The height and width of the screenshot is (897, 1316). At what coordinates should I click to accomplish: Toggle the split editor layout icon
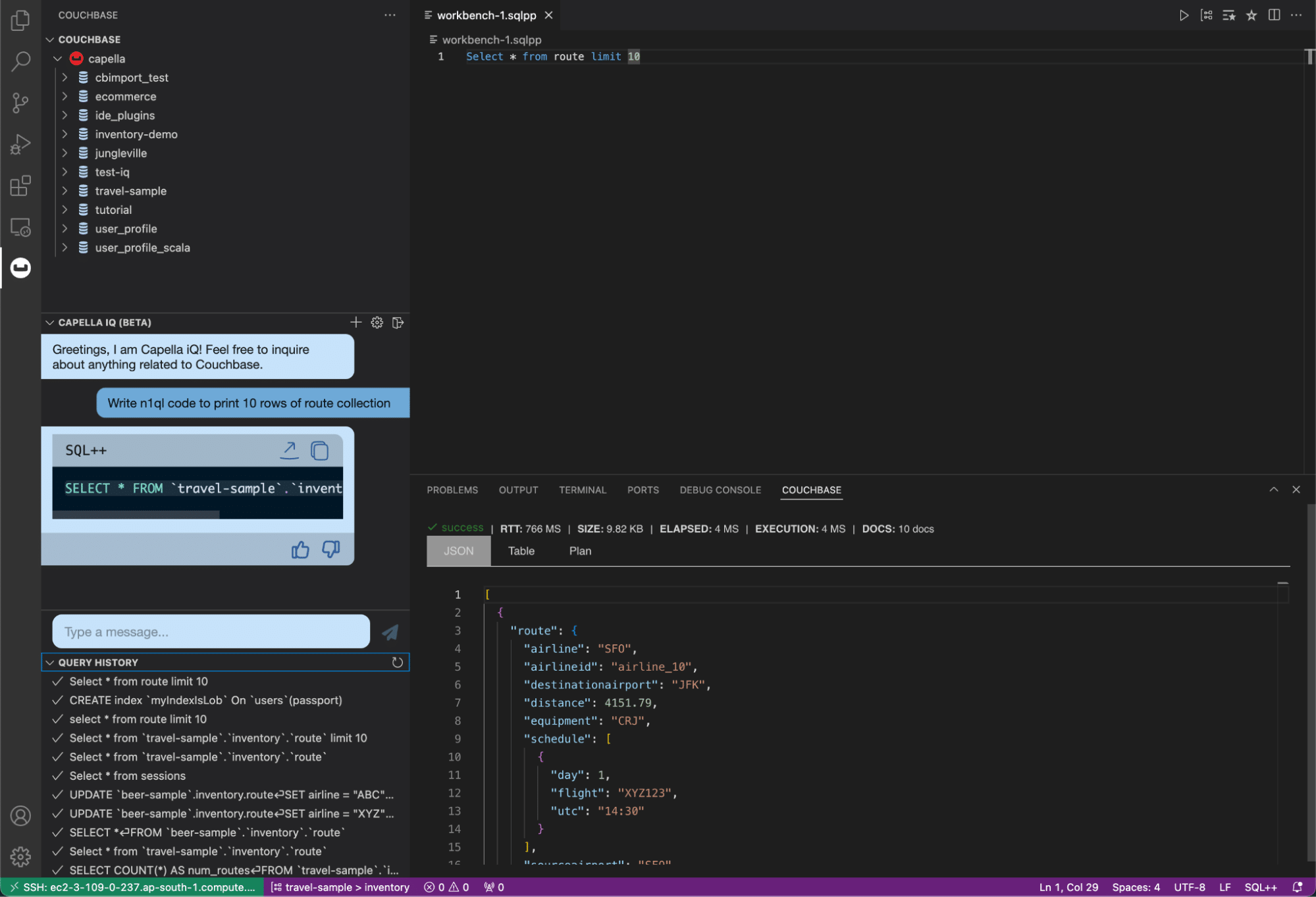(1273, 15)
